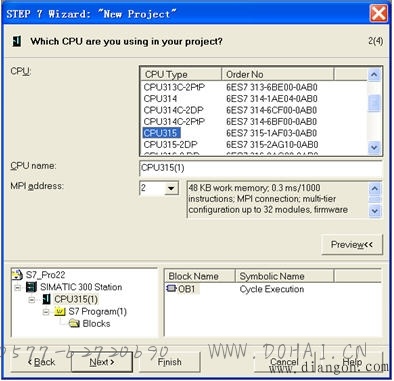Viewport: 394px width, 381px height.
Task: Click the S7 Program(1) folder icon
Action: [x=60, y=311]
